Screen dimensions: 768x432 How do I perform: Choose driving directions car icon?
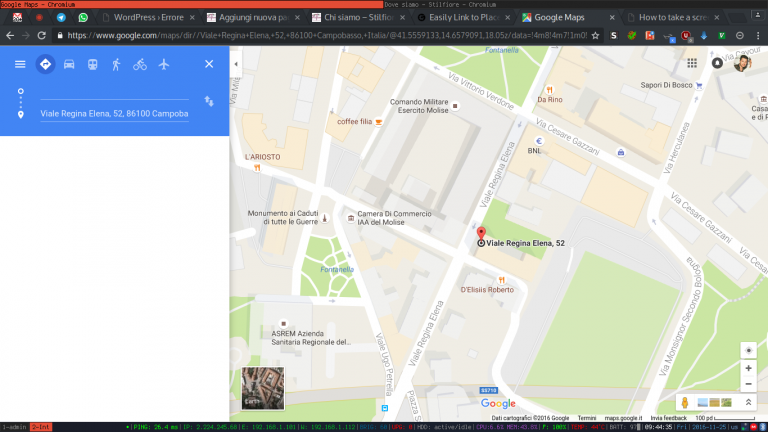[x=69, y=64]
